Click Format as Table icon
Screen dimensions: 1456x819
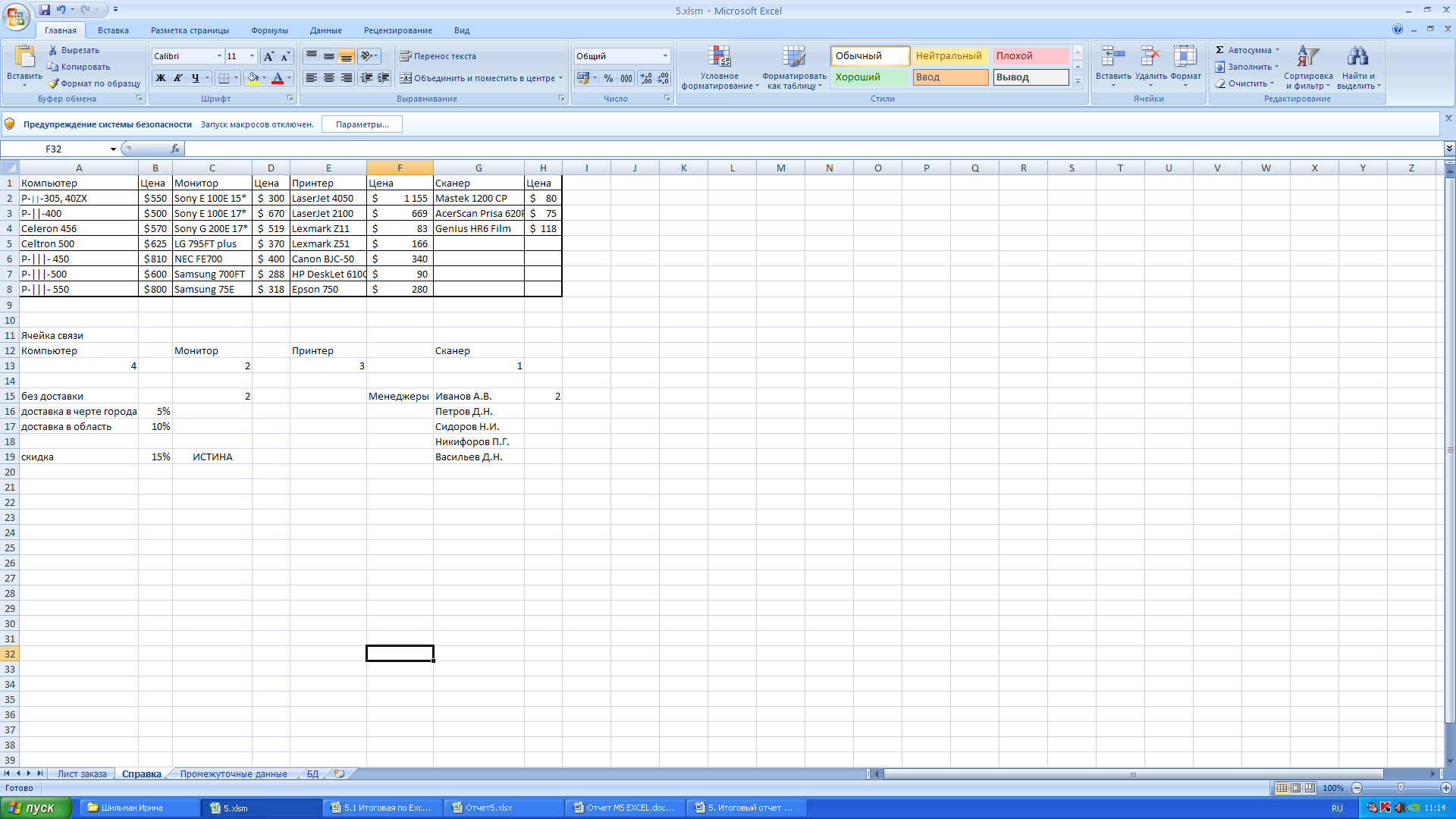point(793,57)
